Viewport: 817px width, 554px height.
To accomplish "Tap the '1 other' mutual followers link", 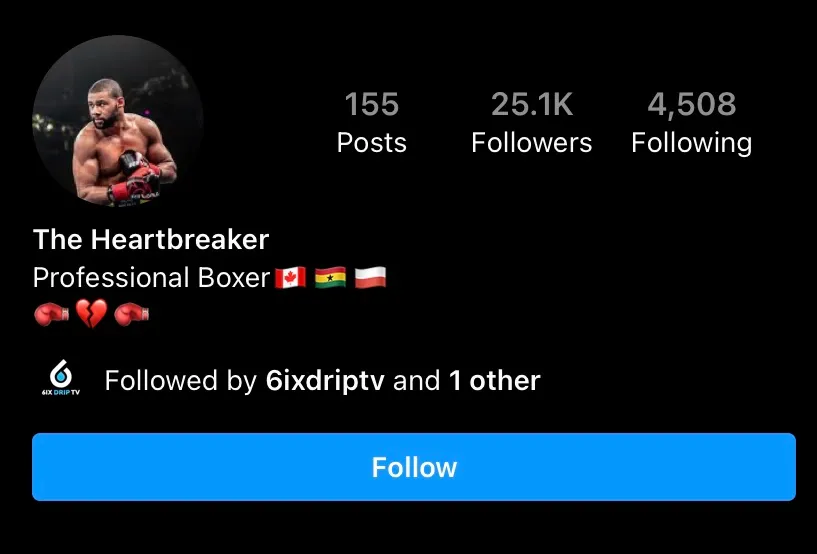I will pyautogui.click(x=494, y=380).
